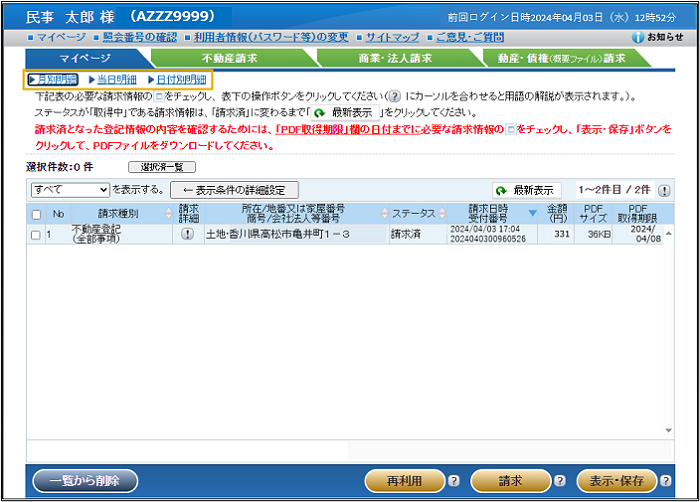Click the help icon next to 請求 button

click(x=559, y=481)
